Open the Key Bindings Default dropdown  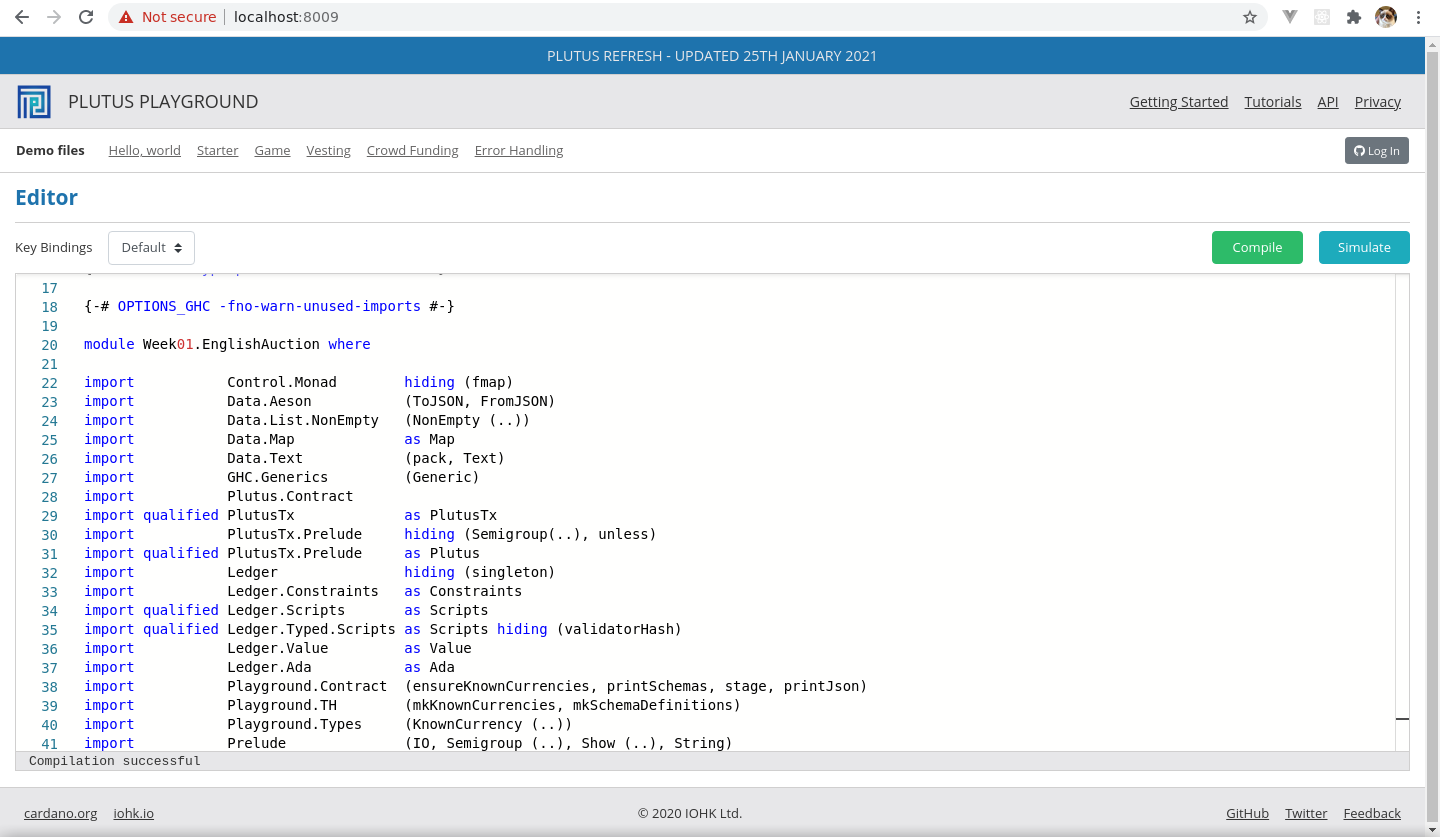click(151, 248)
